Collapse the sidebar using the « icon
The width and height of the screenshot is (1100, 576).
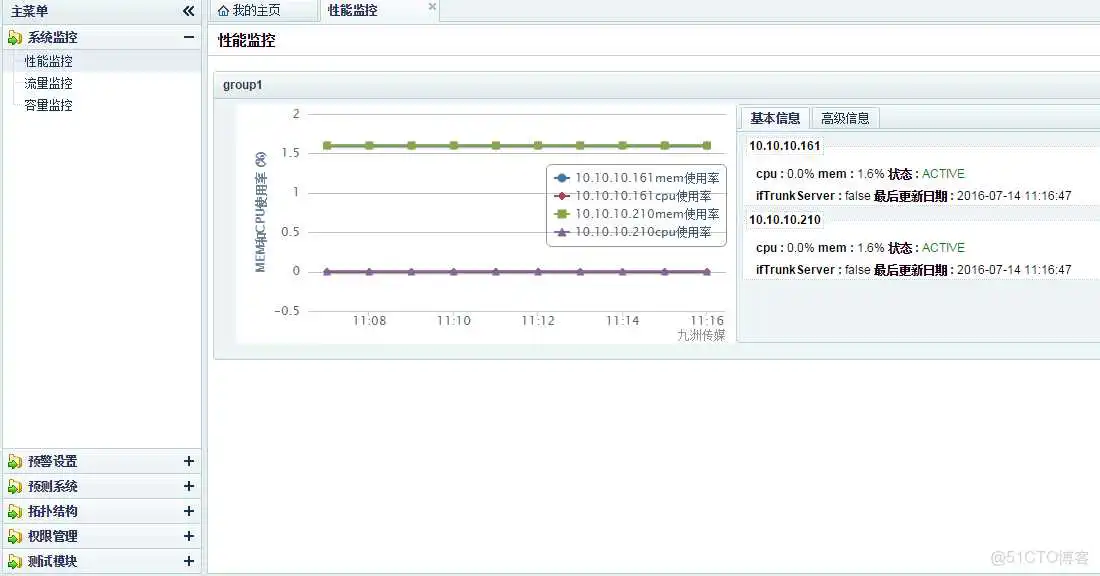(188, 11)
